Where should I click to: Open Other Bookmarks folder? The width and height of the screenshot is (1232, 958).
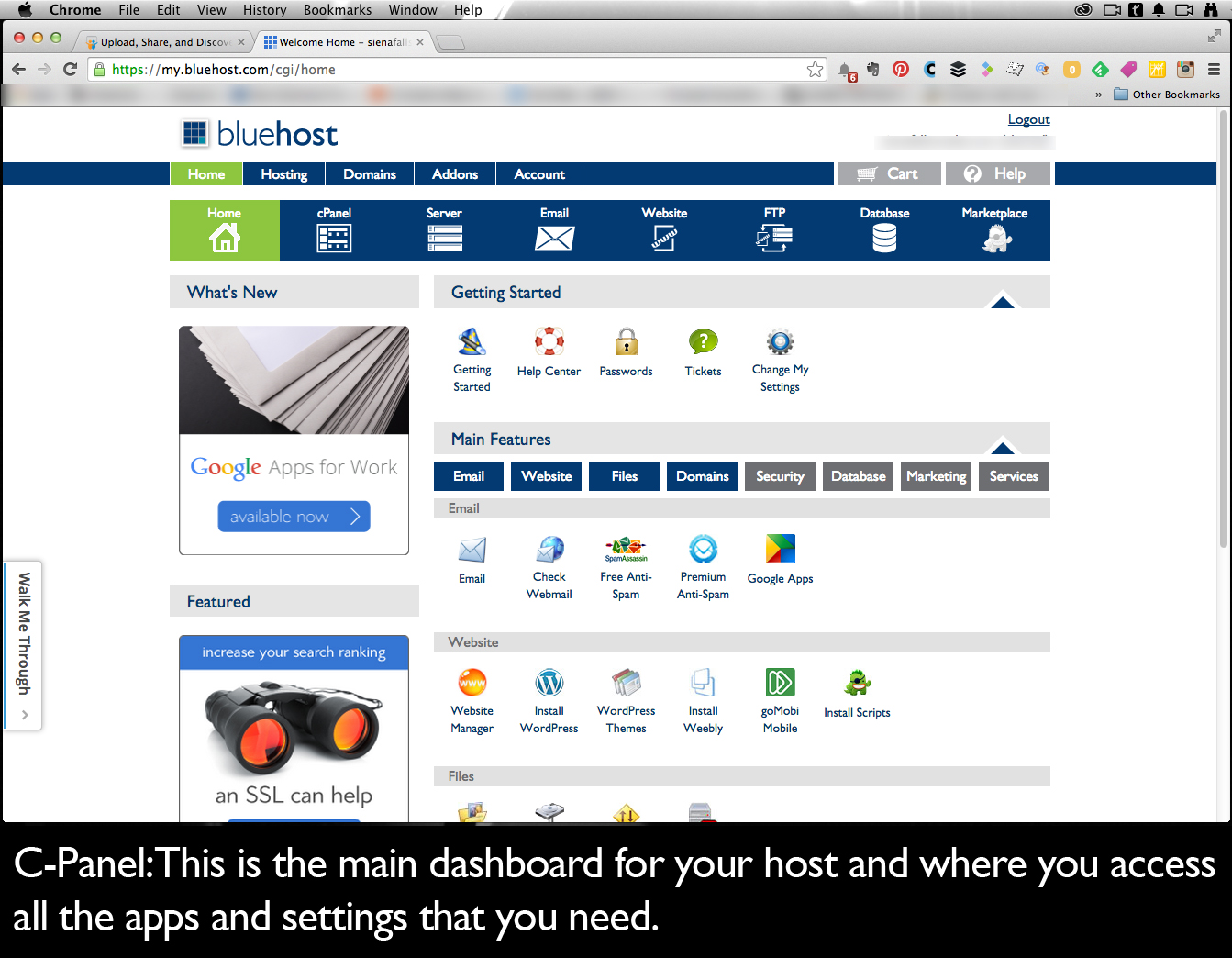pos(1167,95)
